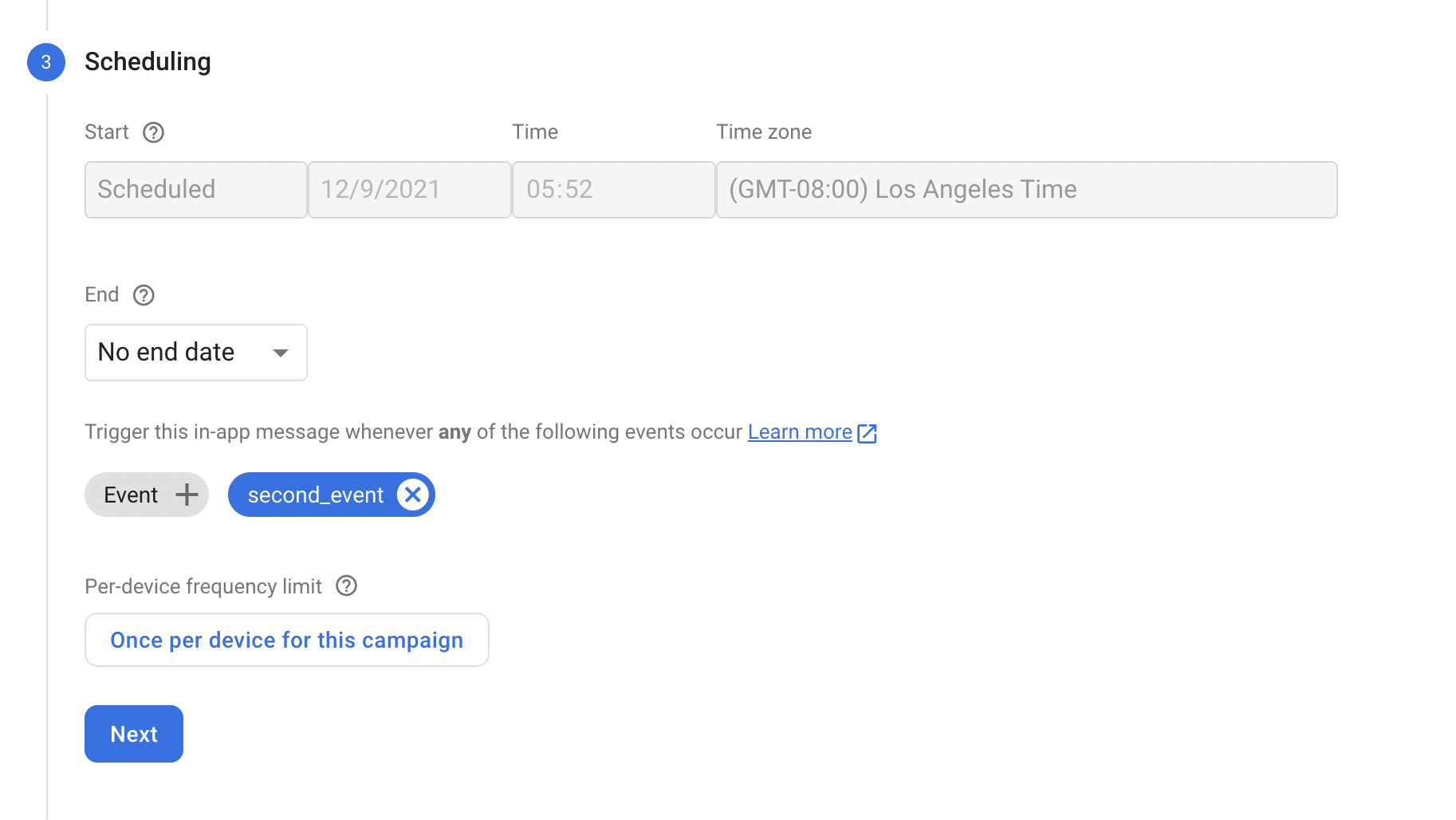Click the step 3 number circle
Viewport: 1456px width, 820px height.
(x=46, y=62)
